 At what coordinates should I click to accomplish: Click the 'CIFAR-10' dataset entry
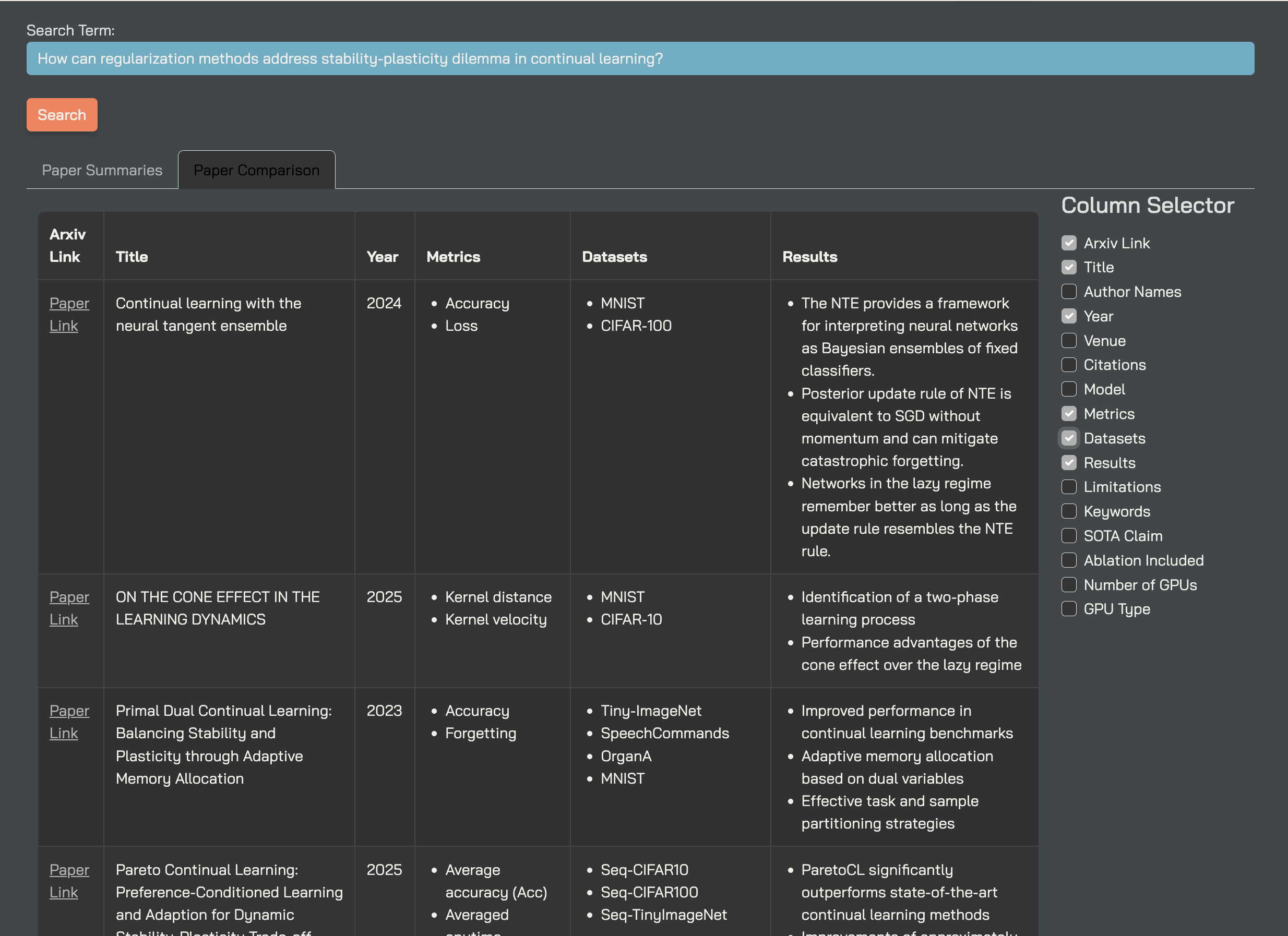click(x=631, y=619)
